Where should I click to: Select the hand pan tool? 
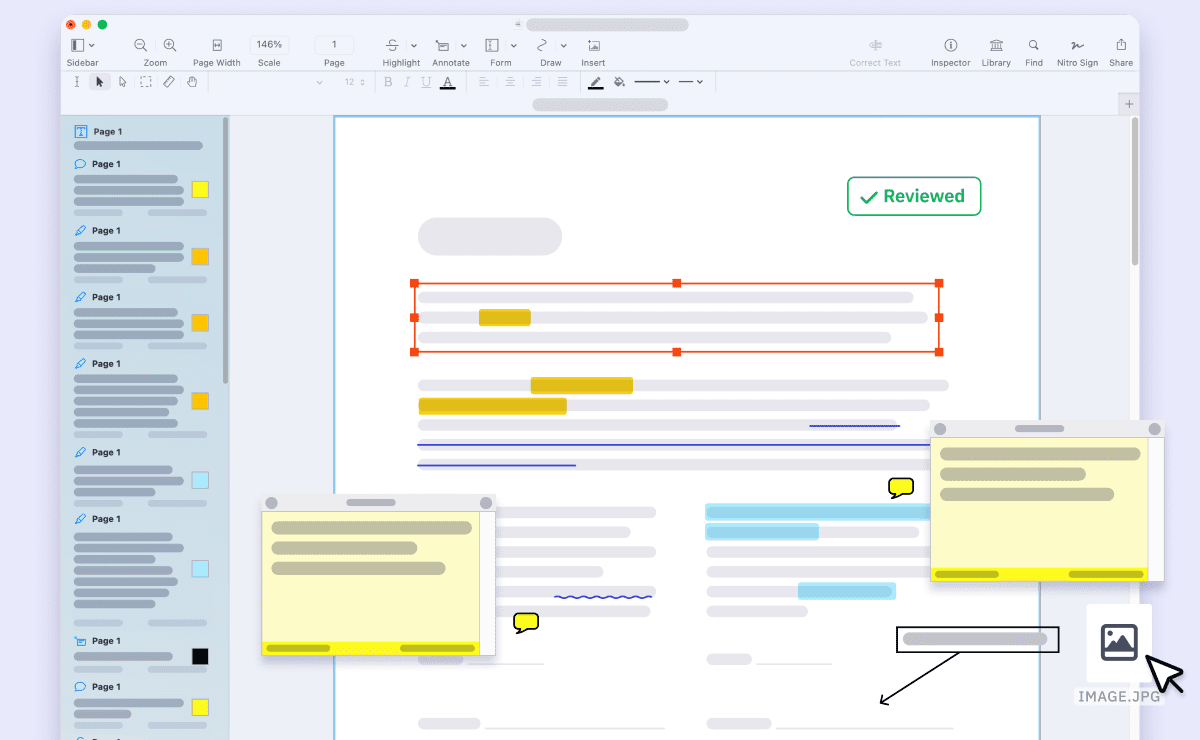pyautogui.click(x=192, y=82)
